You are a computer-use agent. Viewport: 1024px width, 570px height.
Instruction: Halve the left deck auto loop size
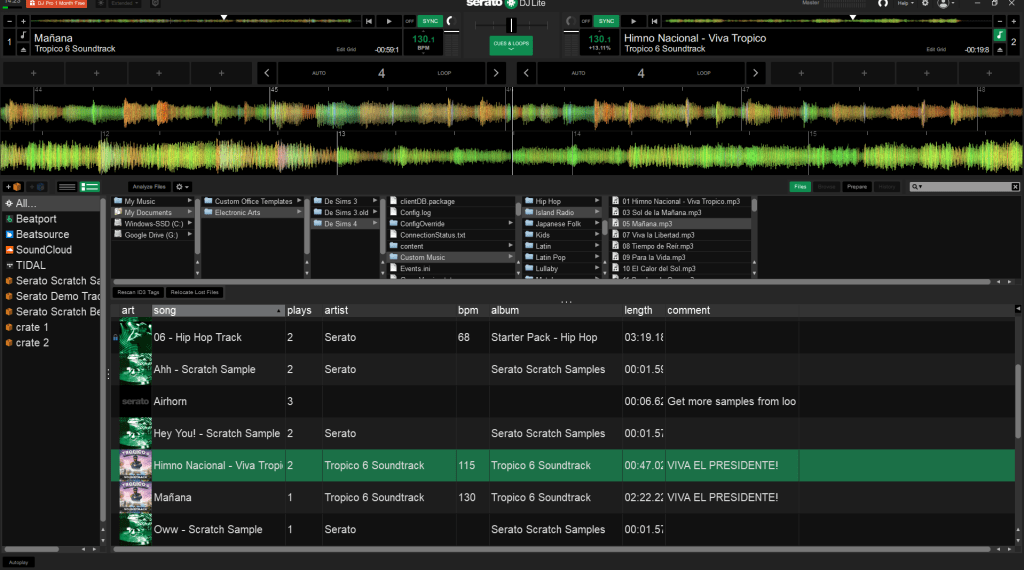pyautogui.click(x=266, y=73)
